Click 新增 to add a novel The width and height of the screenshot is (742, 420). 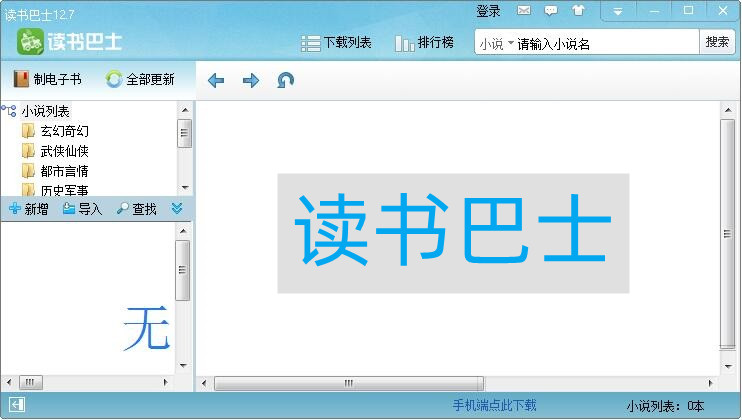(x=29, y=209)
